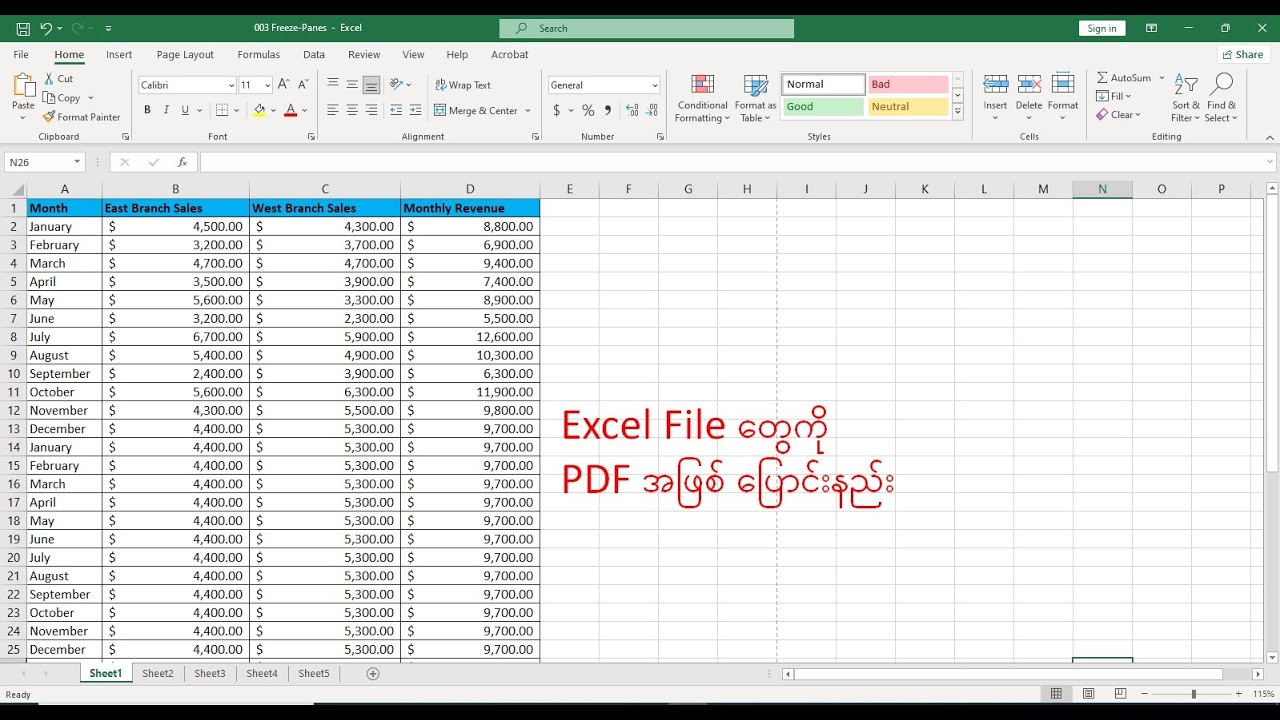Click the Borders icon
This screenshot has width=1280, height=720.
tap(222, 110)
